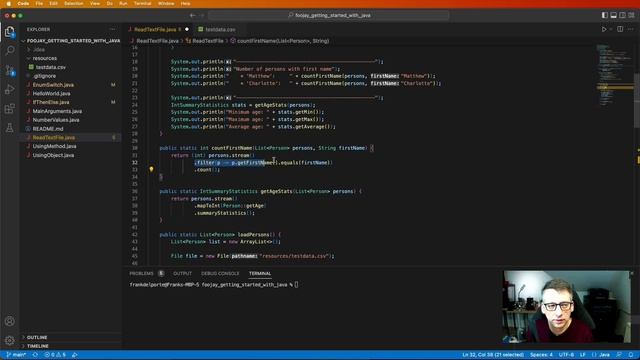This screenshot has height=360, width=640.
Task: Open the Extensions view
Action: 9,109
